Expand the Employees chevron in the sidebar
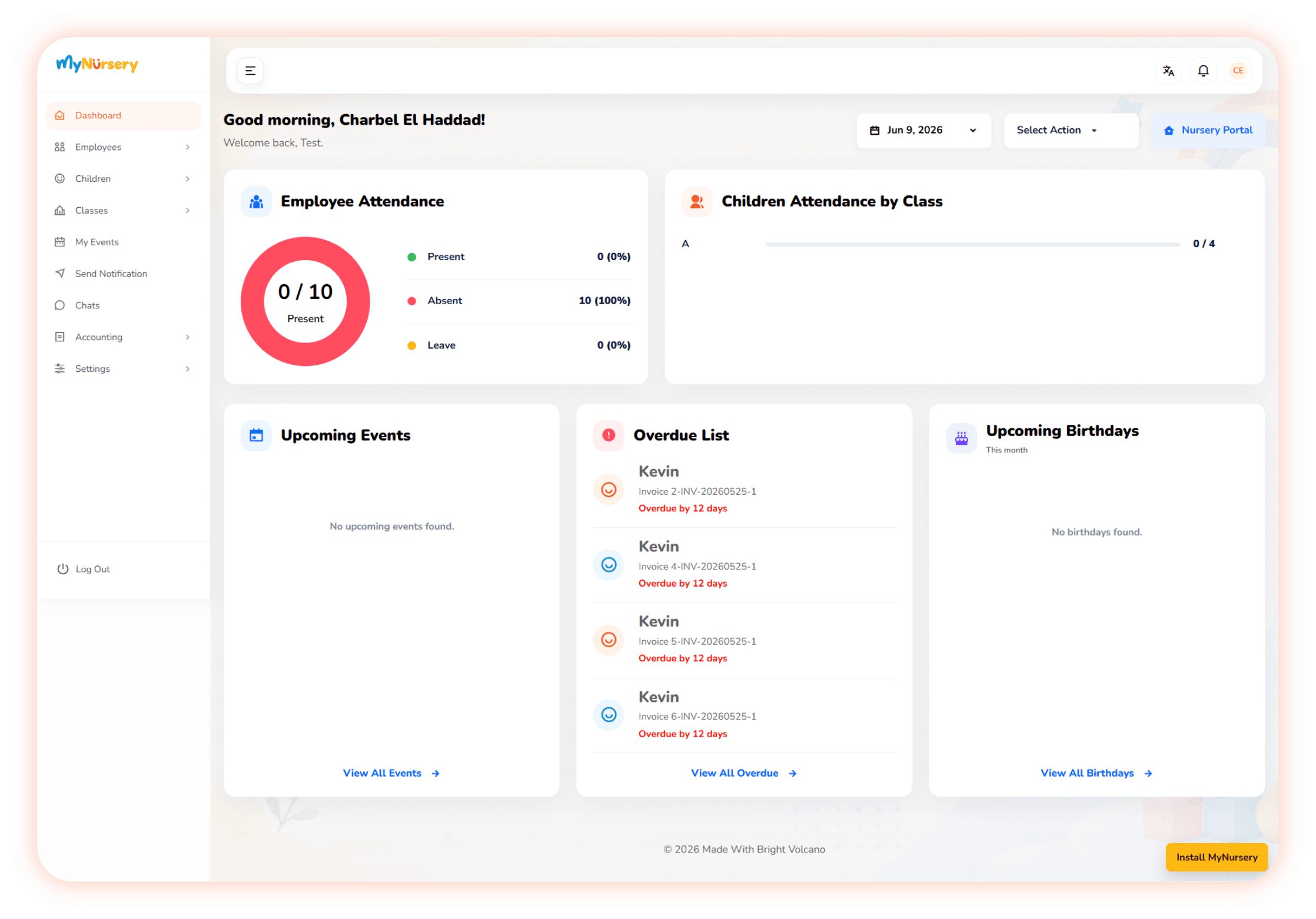Image resolution: width=1316 pixels, height=919 pixels. point(188,147)
